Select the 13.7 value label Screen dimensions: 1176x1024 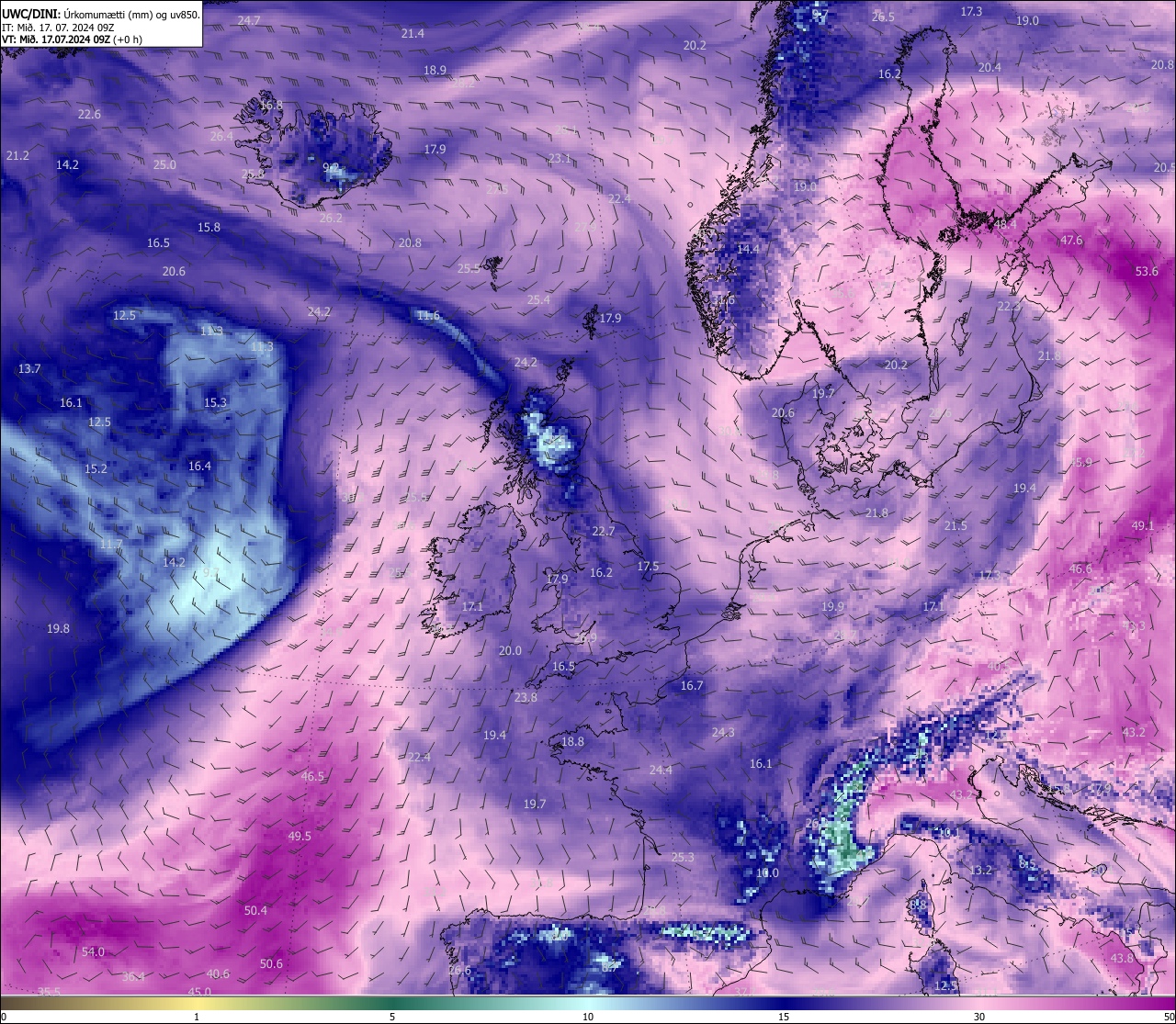[29, 368]
